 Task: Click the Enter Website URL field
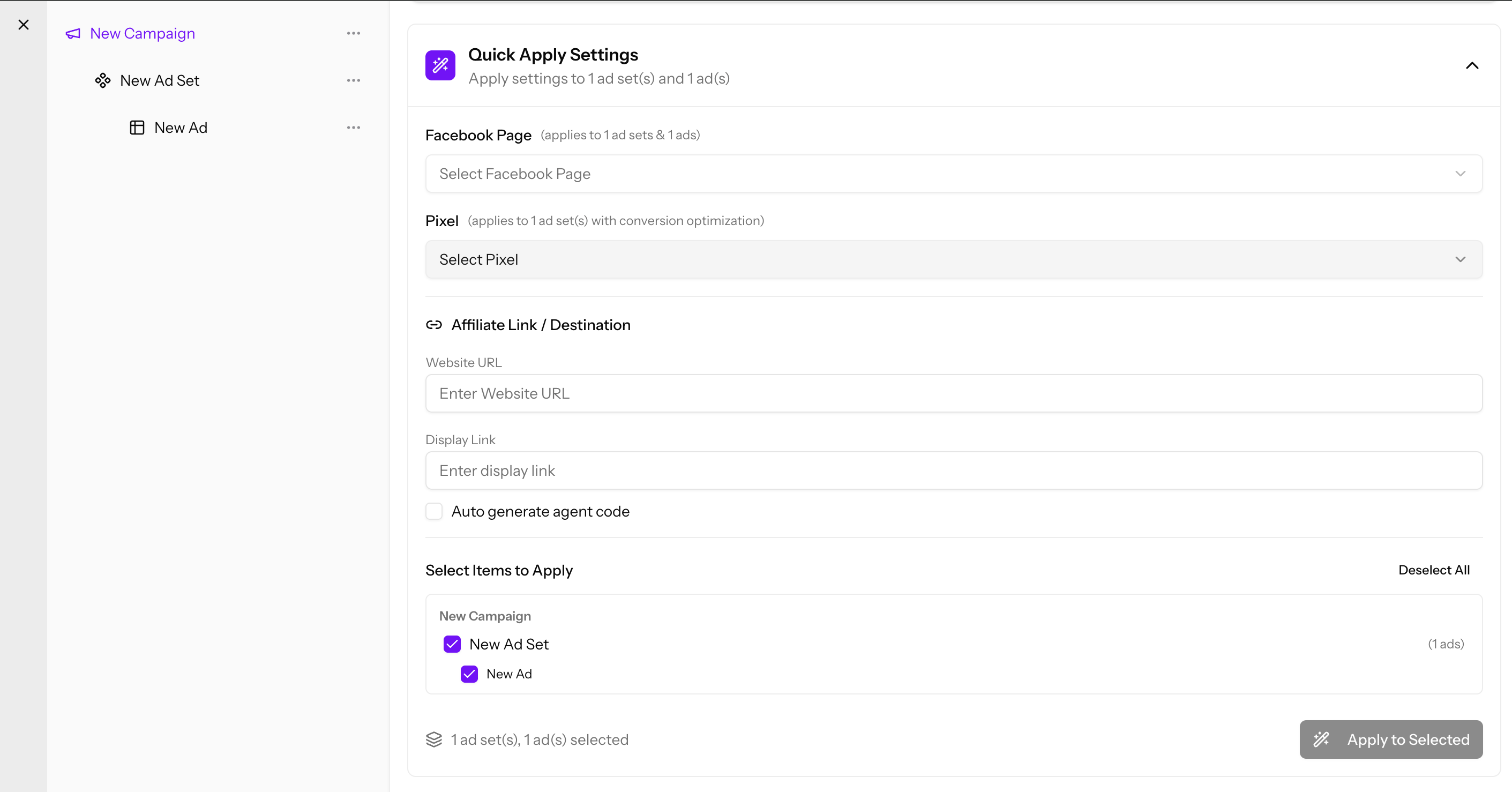tap(953, 393)
